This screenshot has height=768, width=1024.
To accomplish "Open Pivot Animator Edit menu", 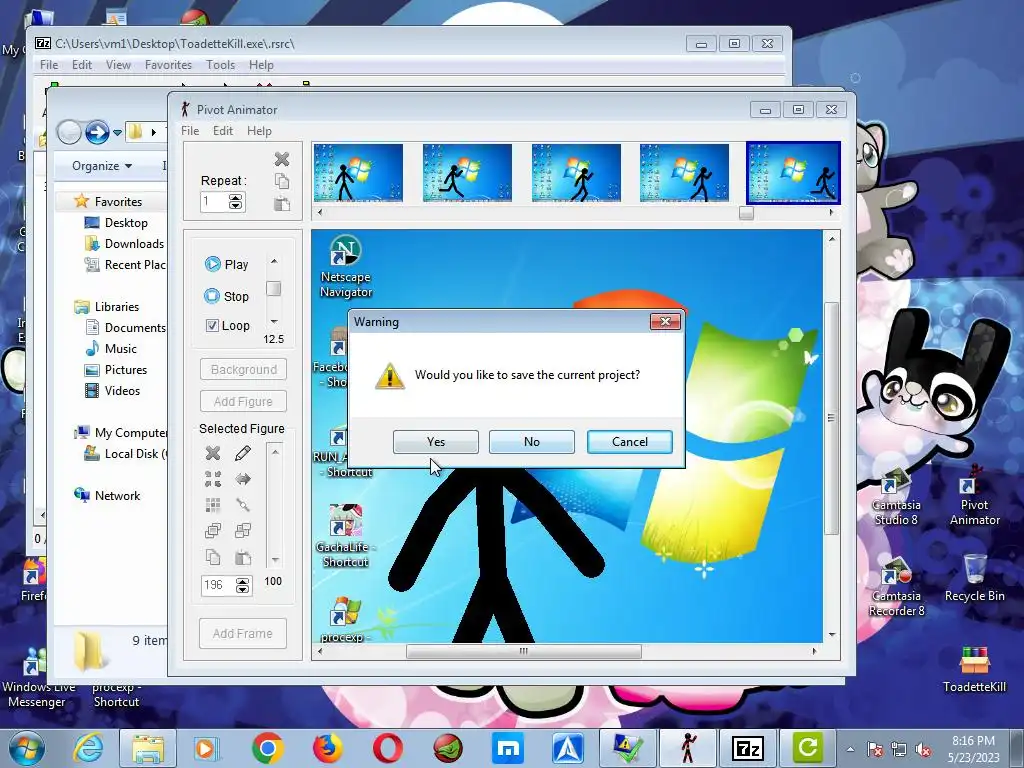I will pyautogui.click(x=223, y=131).
